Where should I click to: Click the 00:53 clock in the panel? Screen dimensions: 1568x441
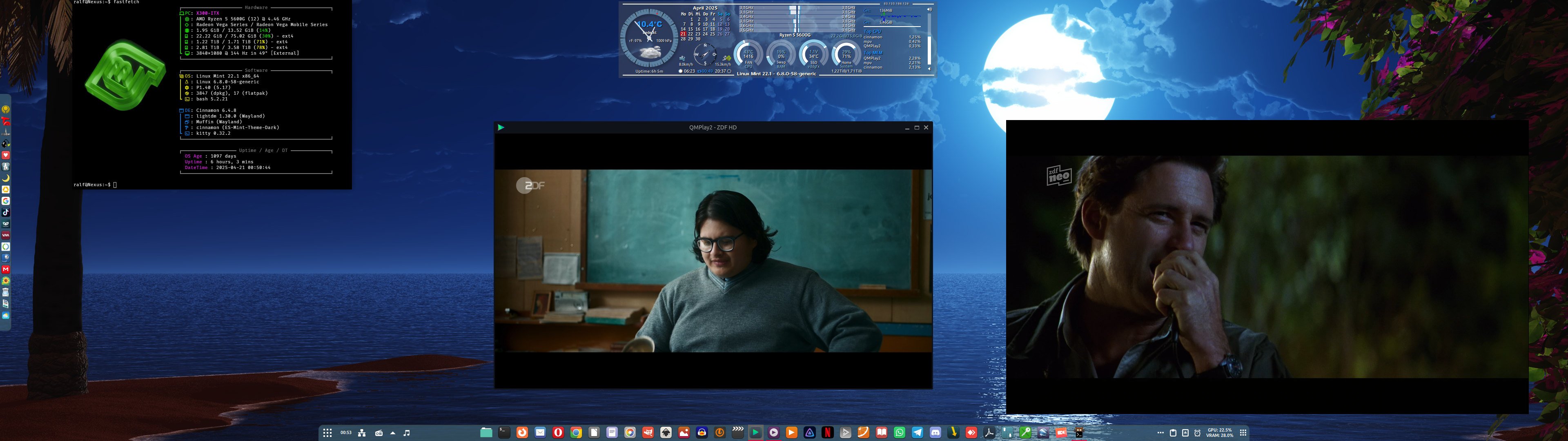click(x=346, y=432)
